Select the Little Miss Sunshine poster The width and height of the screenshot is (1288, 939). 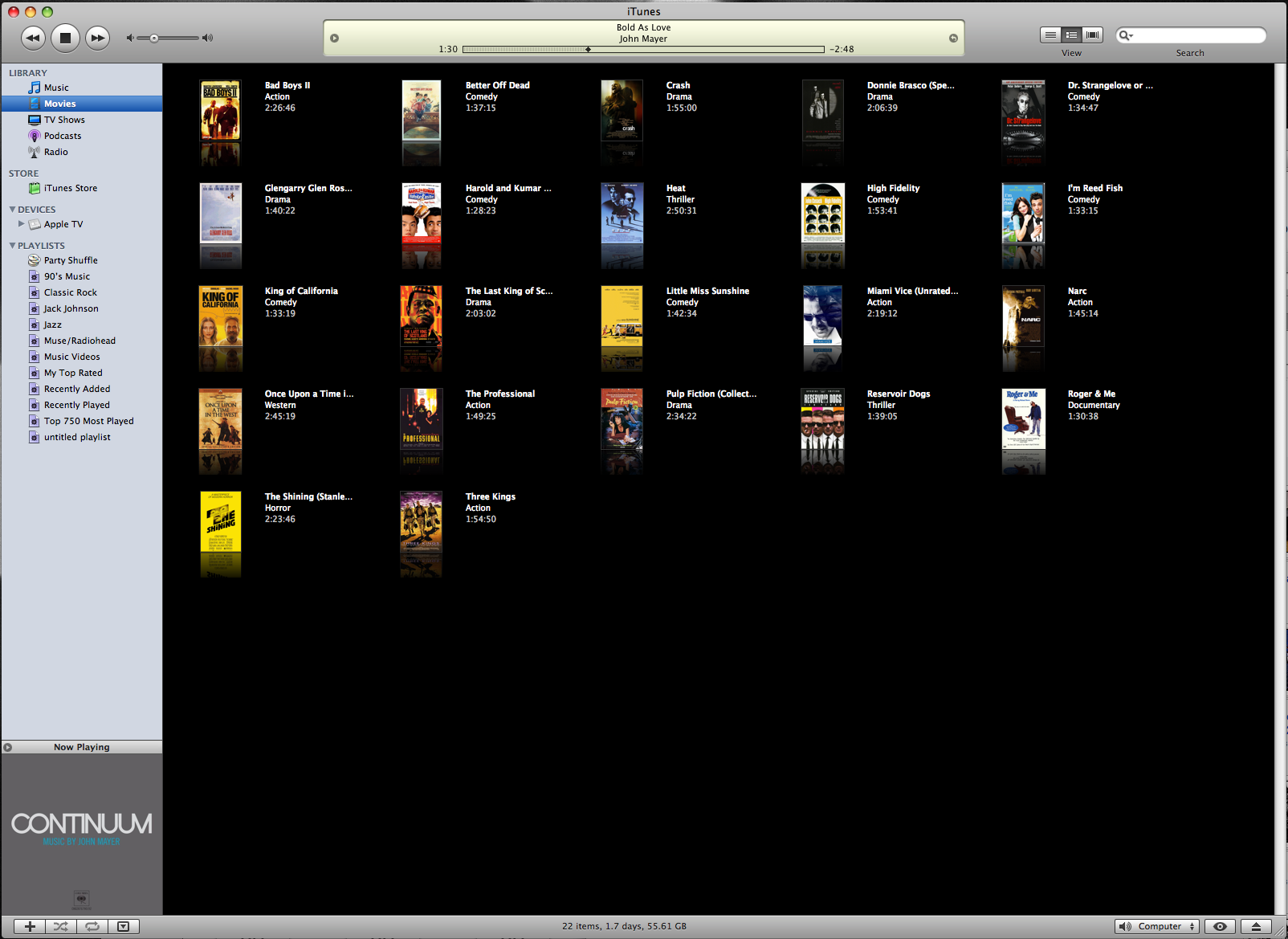pos(622,316)
